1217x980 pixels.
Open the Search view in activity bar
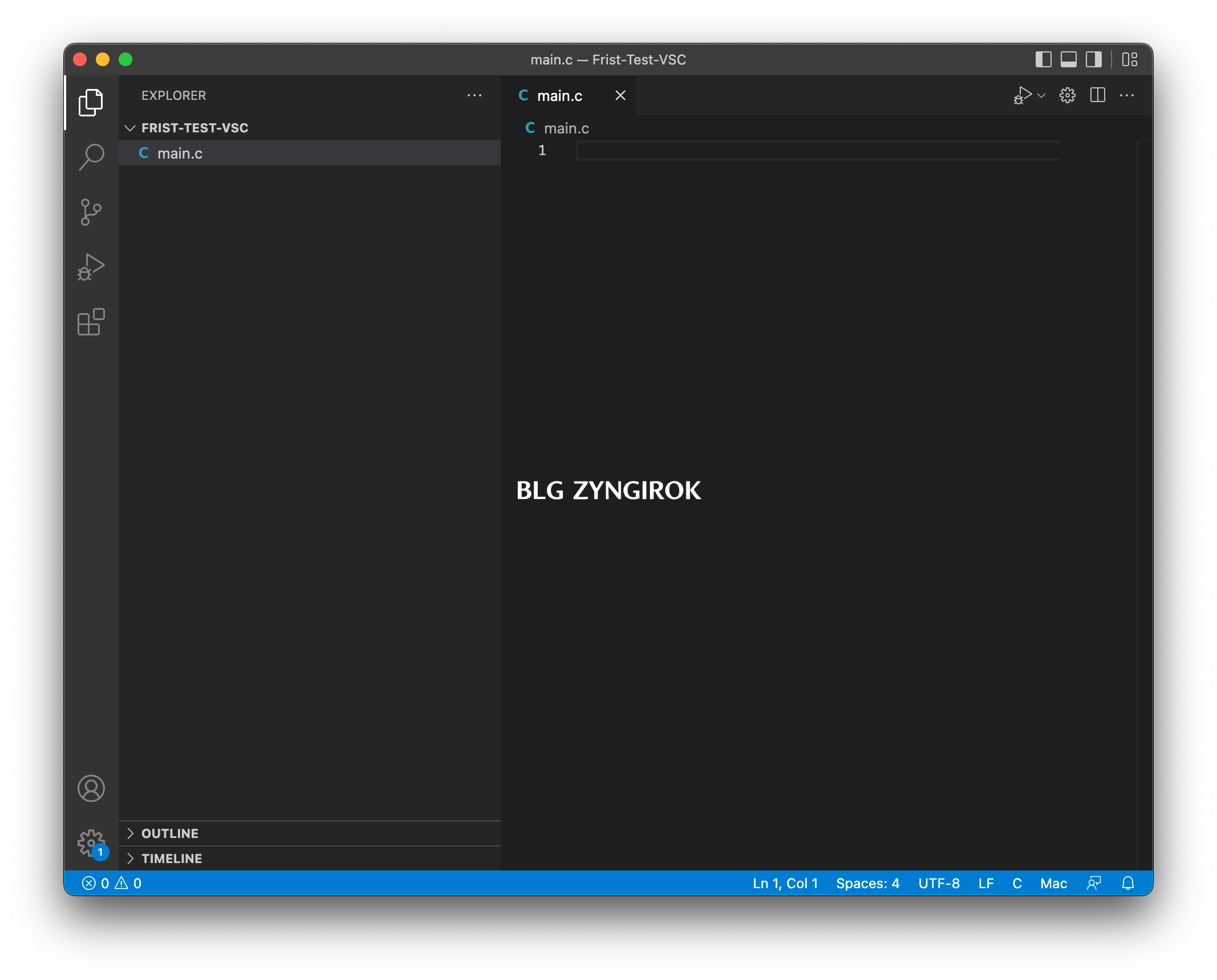pyautogui.click(x=91, y=156)
